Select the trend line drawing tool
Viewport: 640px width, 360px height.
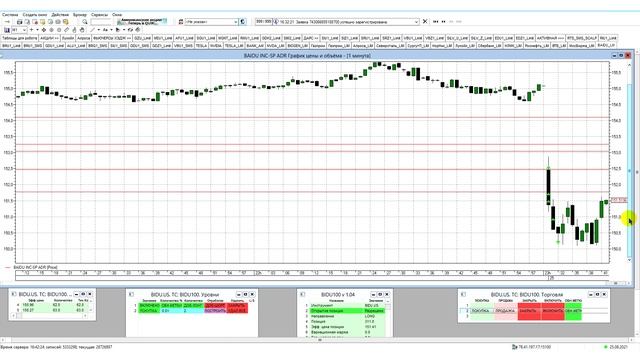[x=93, y=30]
